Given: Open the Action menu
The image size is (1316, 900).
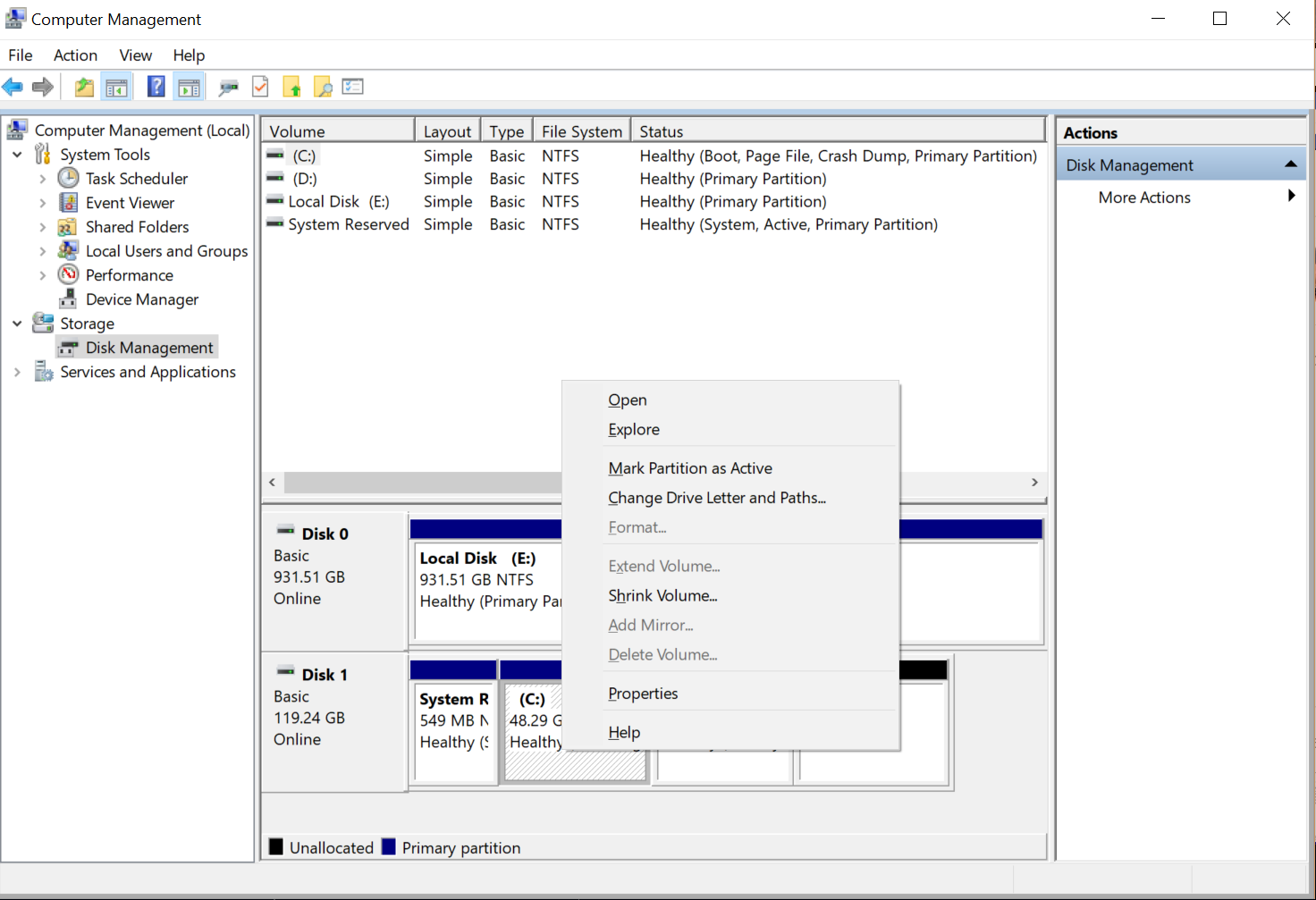Looking at the screenshot, I should [x=75, y=55].
